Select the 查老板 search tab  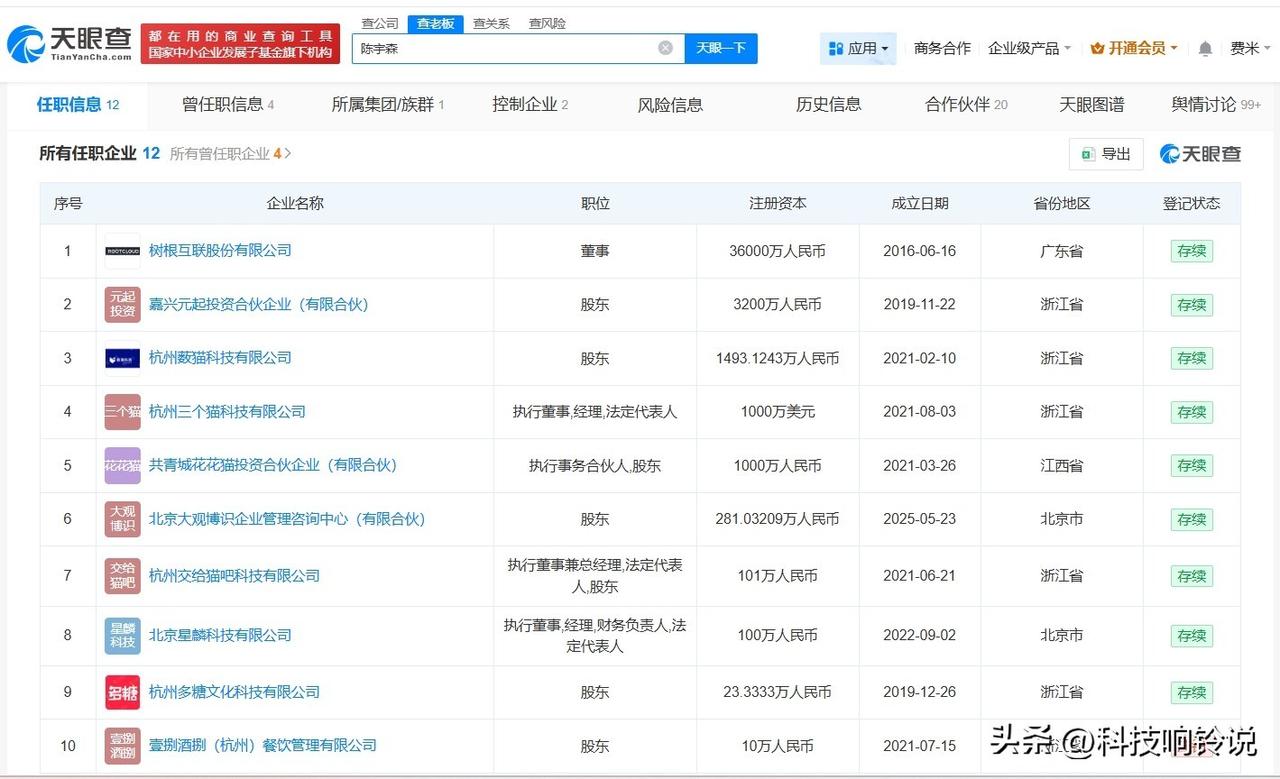435,23
